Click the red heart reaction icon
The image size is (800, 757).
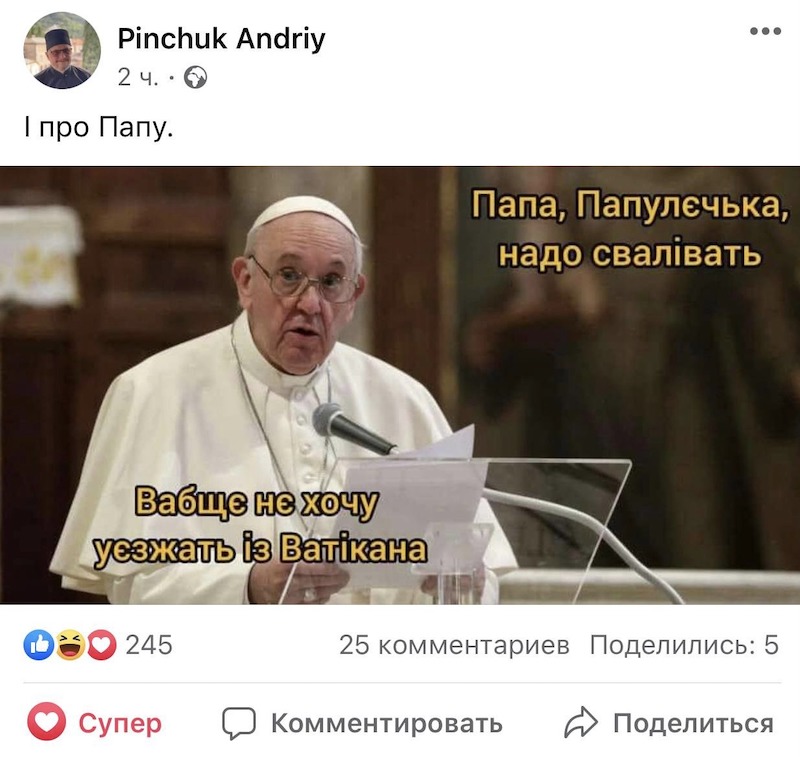pyautogui.click(x=102, y=645)
